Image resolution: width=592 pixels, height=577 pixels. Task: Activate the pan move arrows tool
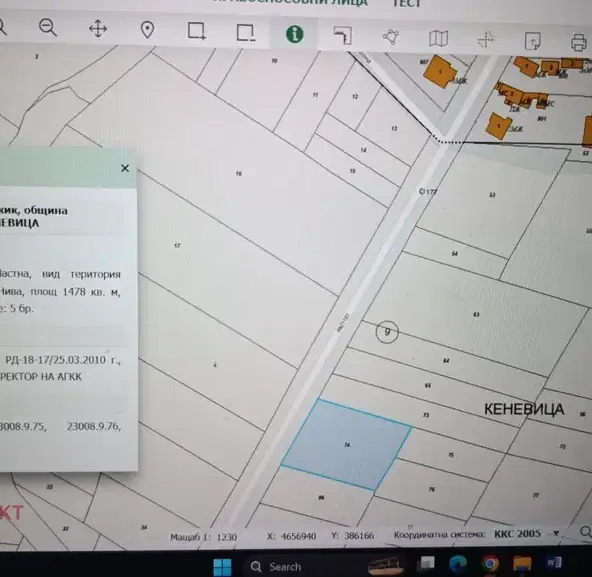98,29
